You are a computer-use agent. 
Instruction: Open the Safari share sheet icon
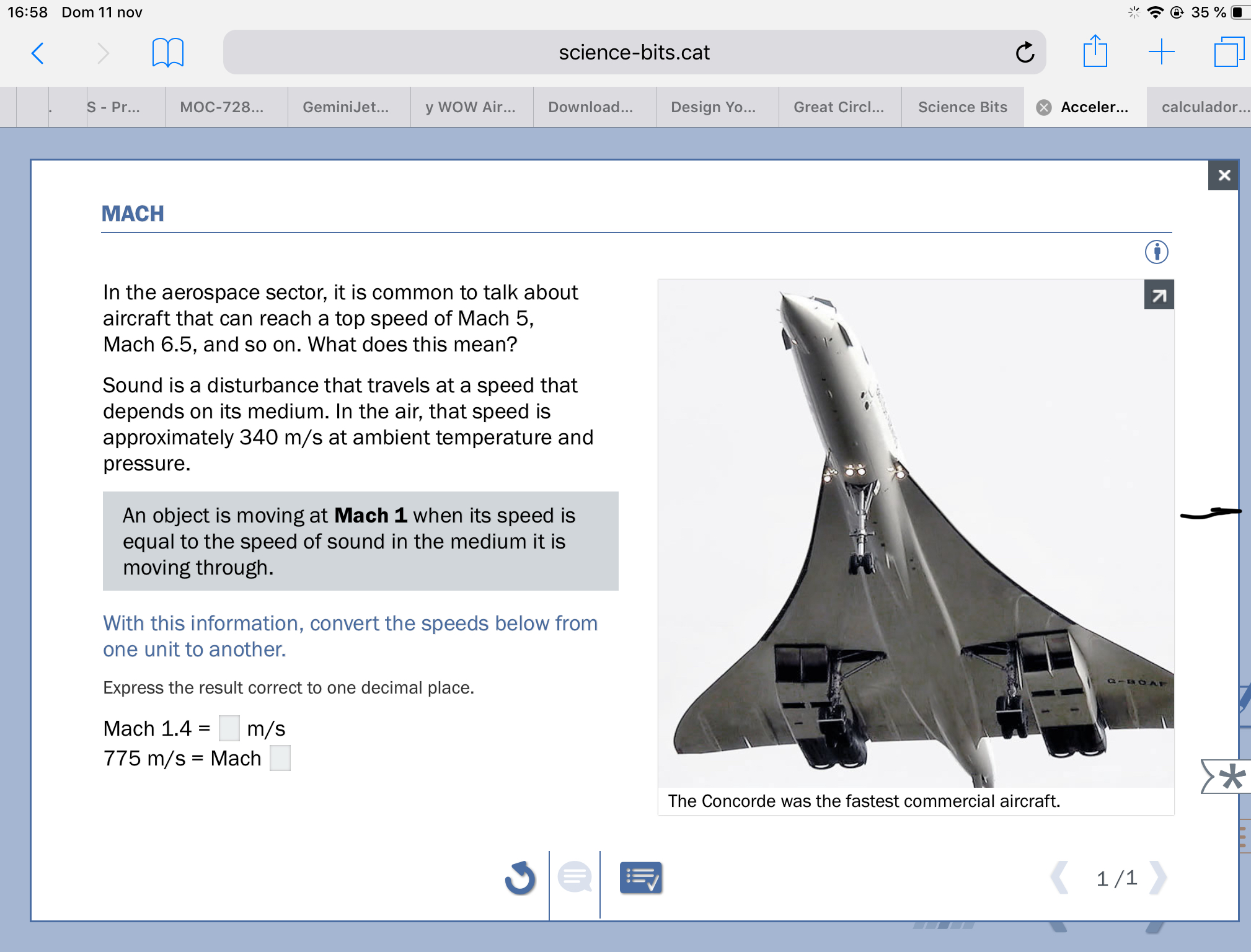point(1095,52)
